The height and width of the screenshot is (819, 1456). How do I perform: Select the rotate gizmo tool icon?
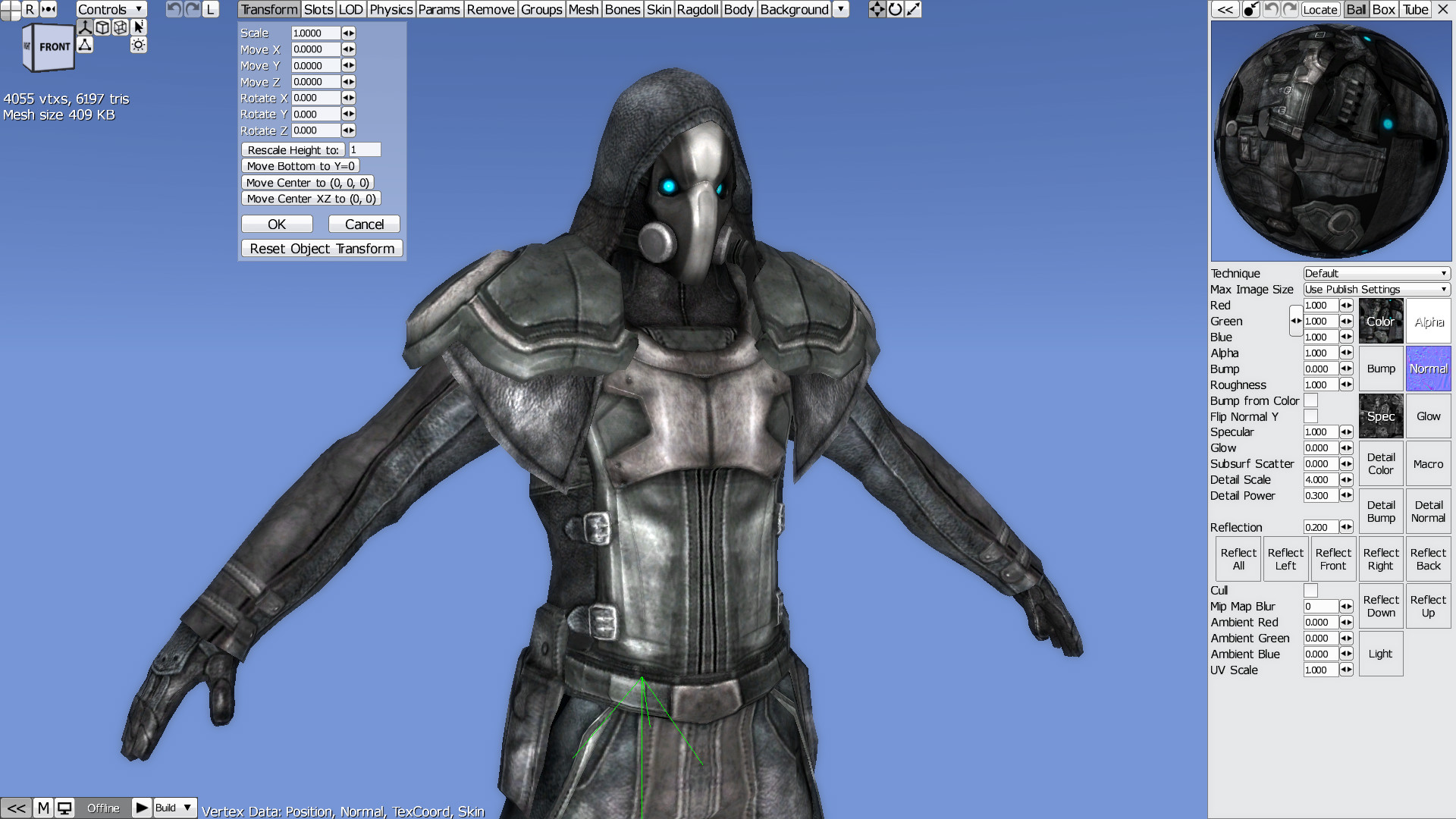click(x=895, y=9)
